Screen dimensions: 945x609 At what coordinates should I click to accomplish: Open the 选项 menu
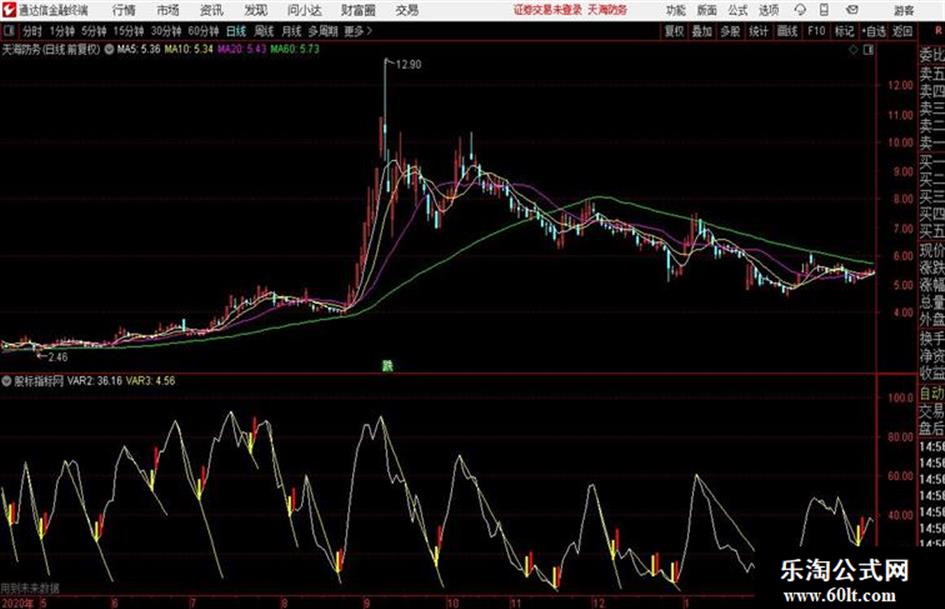(x=769, y=10)
